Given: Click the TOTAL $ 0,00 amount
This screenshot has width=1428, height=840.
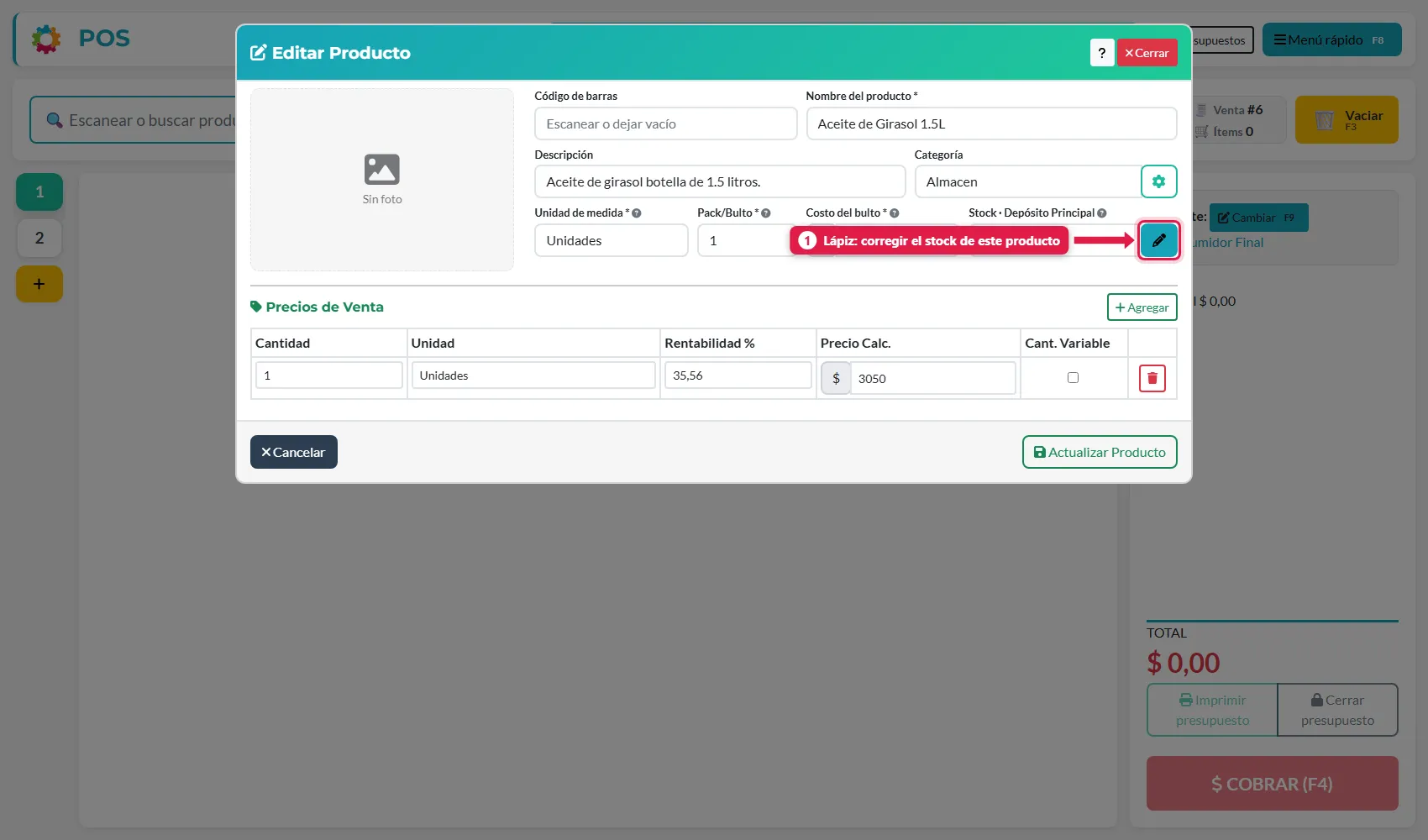Looking at the screenshot, I should pos(1183,663).
